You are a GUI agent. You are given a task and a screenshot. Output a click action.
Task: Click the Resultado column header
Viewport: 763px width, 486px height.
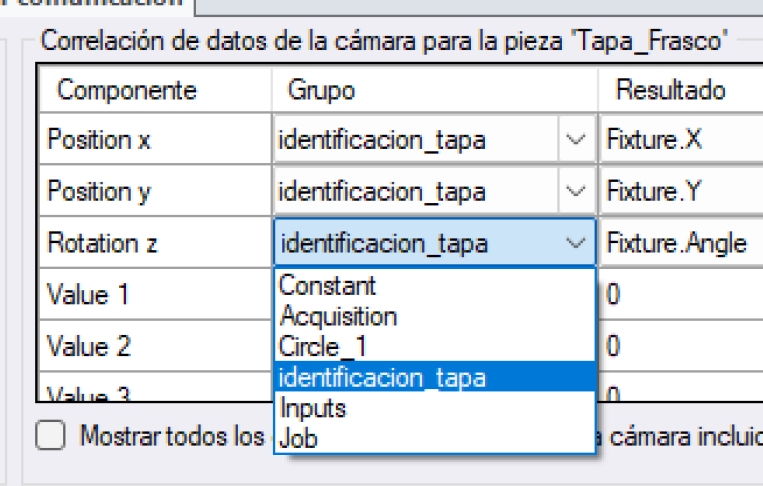tap(670, 90)
